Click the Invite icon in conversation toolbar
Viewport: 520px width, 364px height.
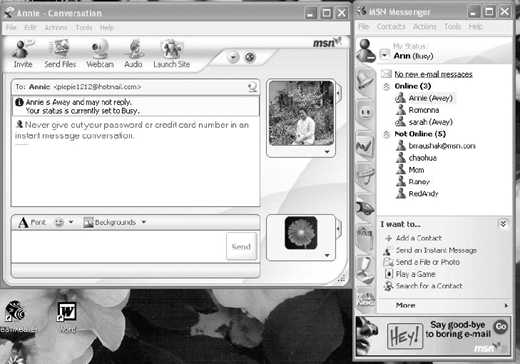[23, 54]
